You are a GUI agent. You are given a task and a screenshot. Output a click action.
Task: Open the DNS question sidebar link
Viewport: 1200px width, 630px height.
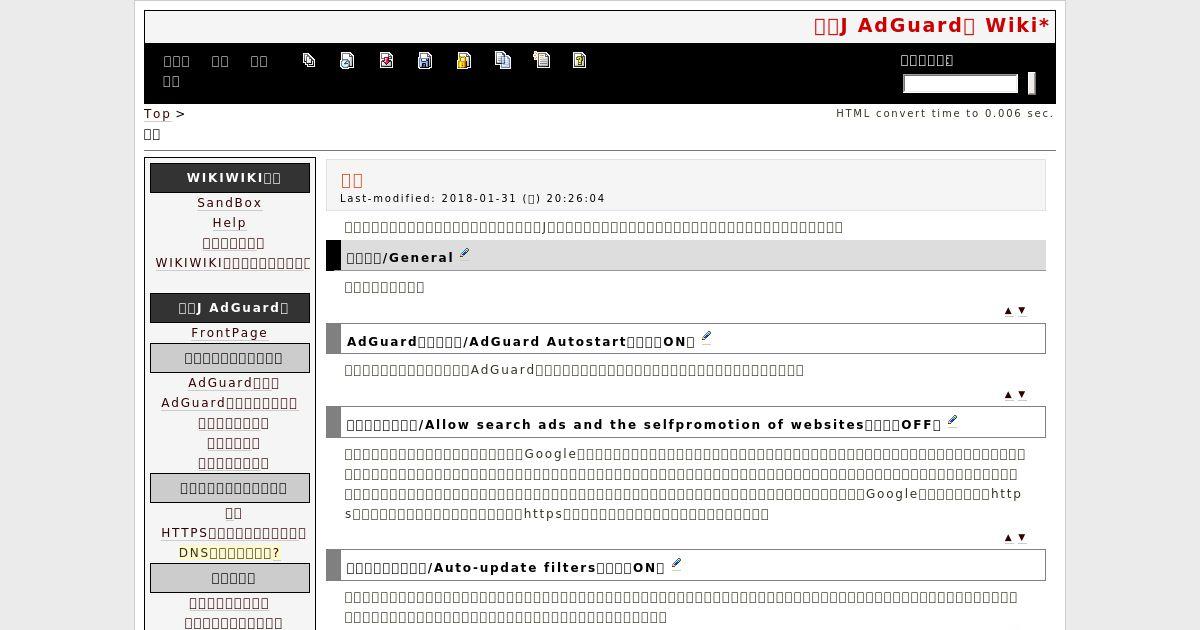pyautogui.click(x=229, y=553)
